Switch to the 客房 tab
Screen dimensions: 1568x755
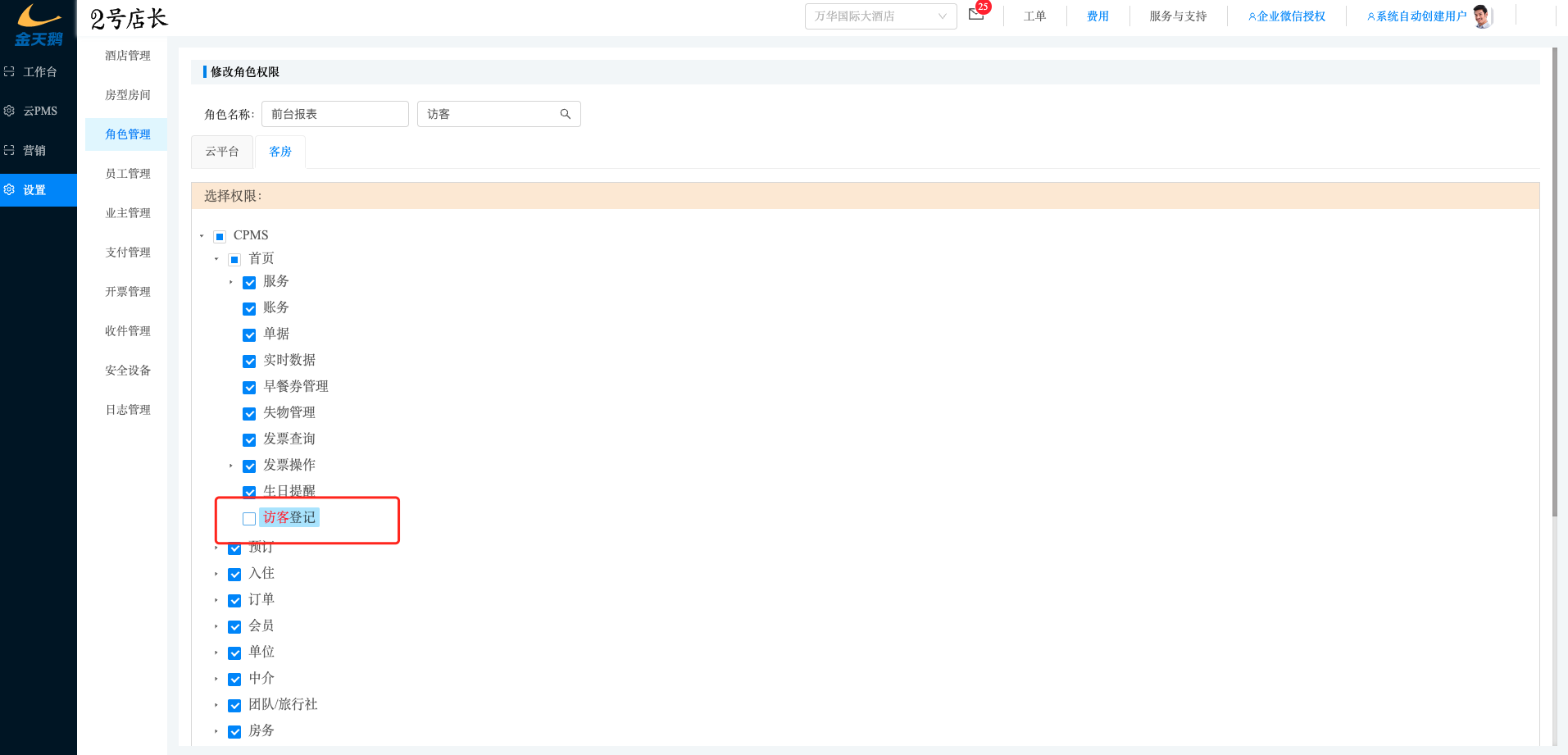click(x=280, y=152)
